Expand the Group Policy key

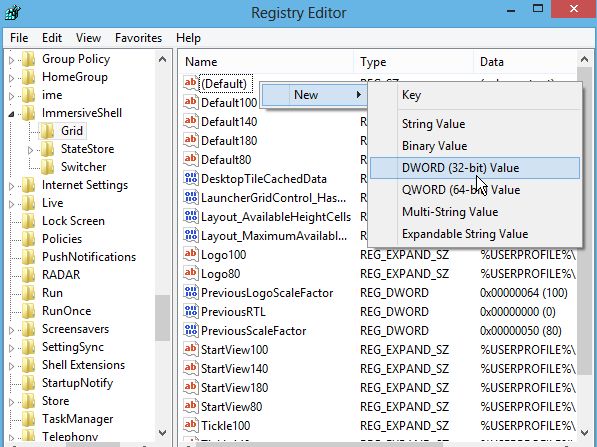(x=11, y=60)
